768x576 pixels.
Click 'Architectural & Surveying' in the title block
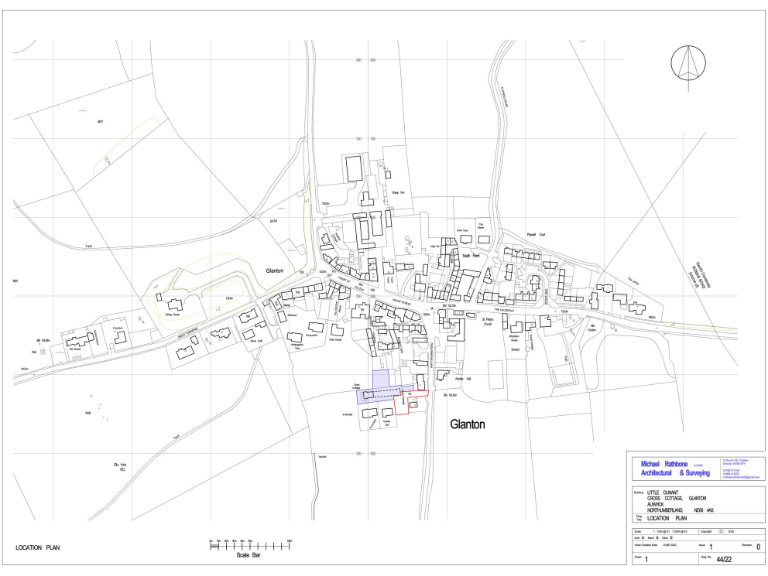pyautogui.click(x=675, y=473)
